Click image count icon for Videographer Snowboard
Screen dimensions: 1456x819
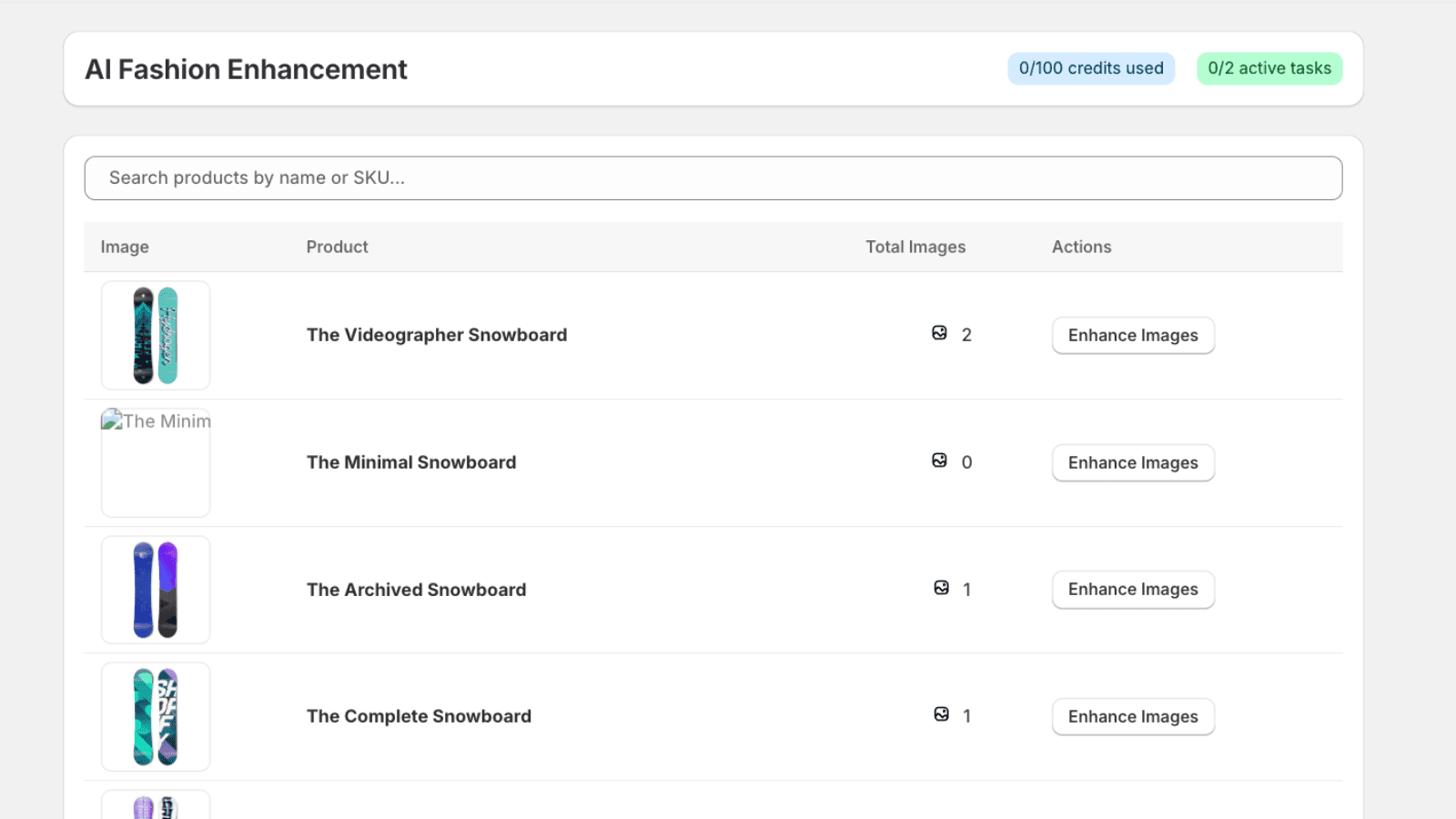pyautogui.click(x=939, y=333)
